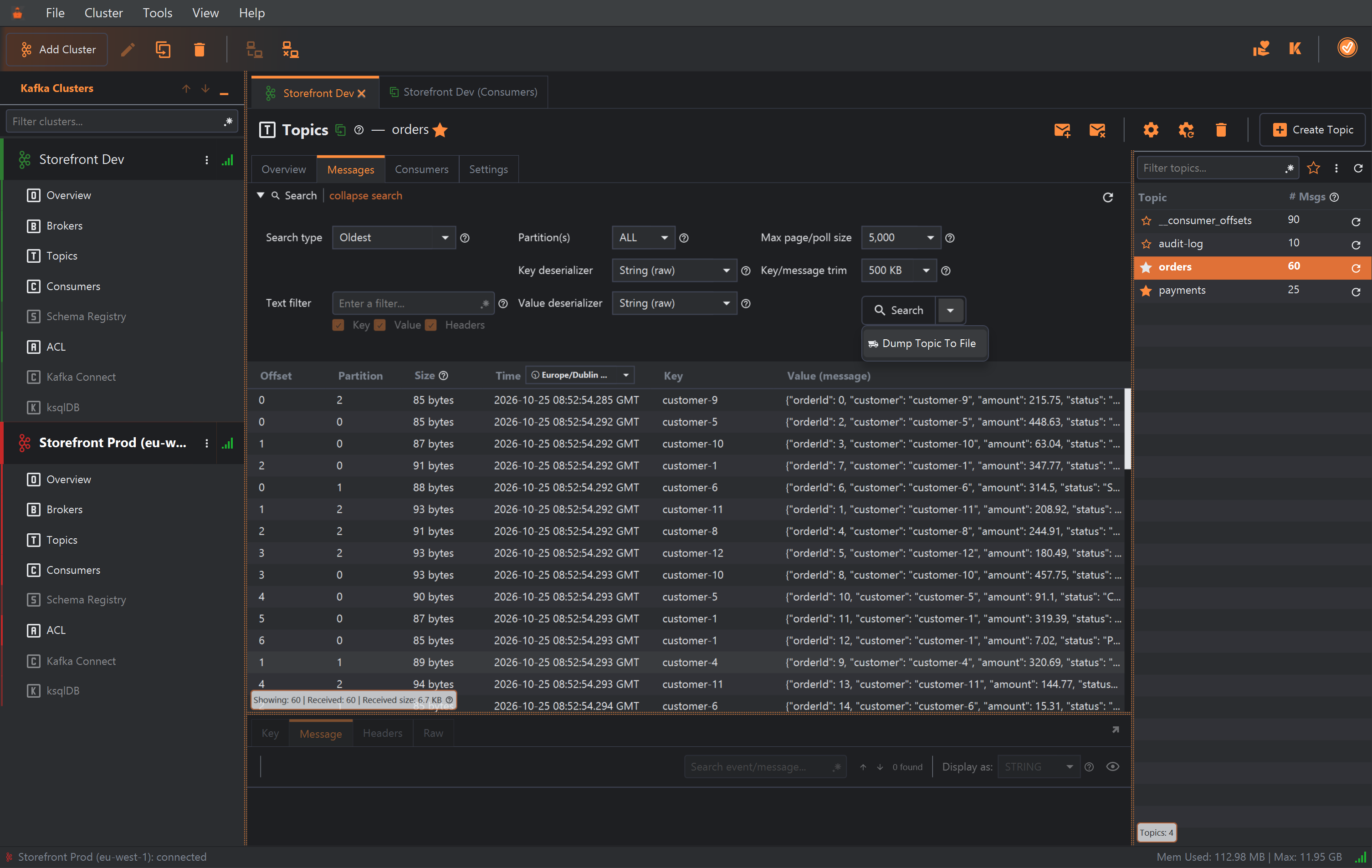Collapse the Search section triangle
The width and height of the screenshot is (1372, 868).
point(261,195)
